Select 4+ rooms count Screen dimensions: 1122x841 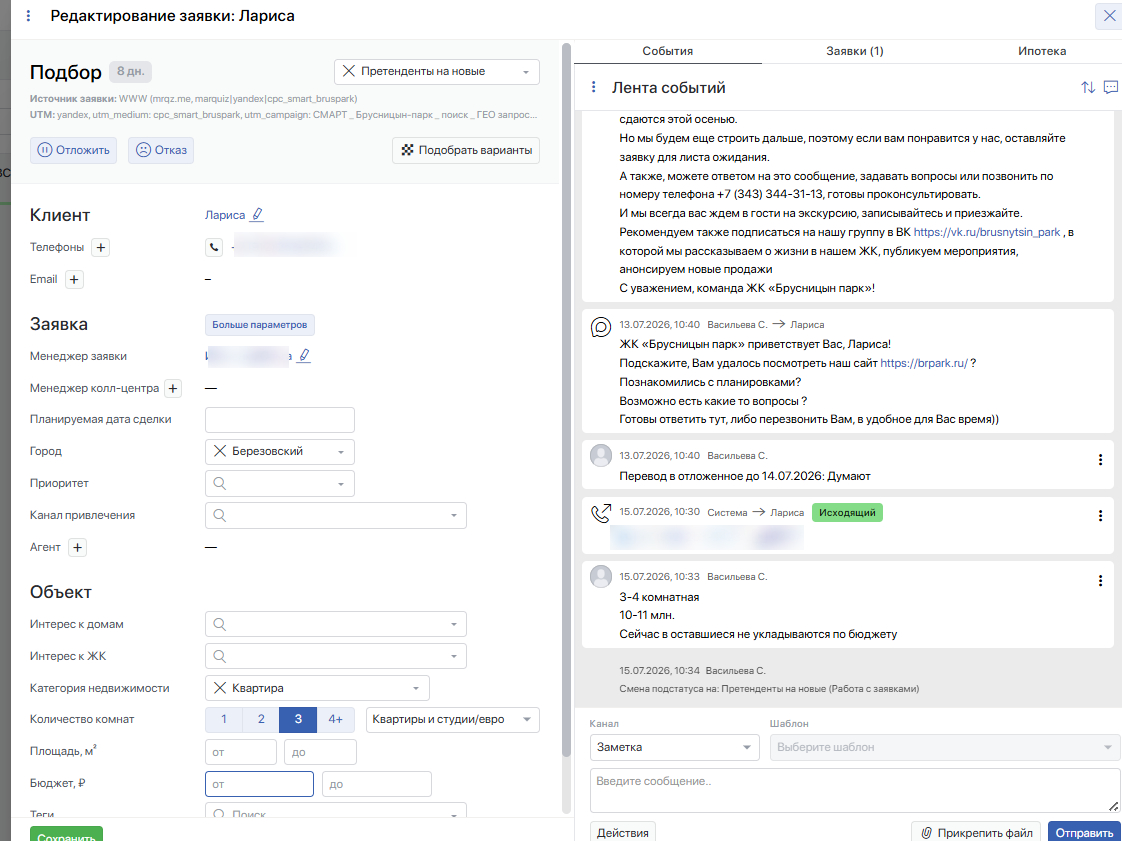click(336, 719)
